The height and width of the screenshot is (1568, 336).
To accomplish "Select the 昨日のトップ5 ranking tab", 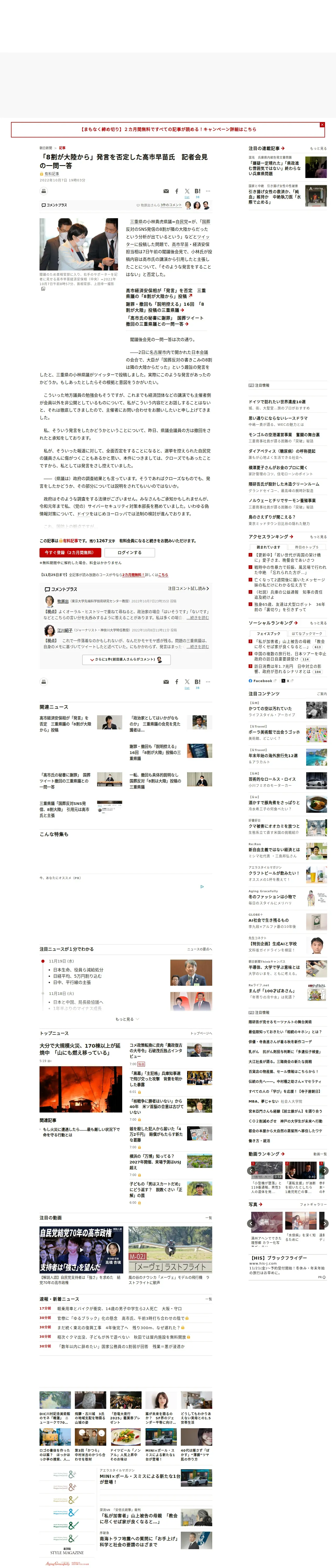I will coord(307,547).
